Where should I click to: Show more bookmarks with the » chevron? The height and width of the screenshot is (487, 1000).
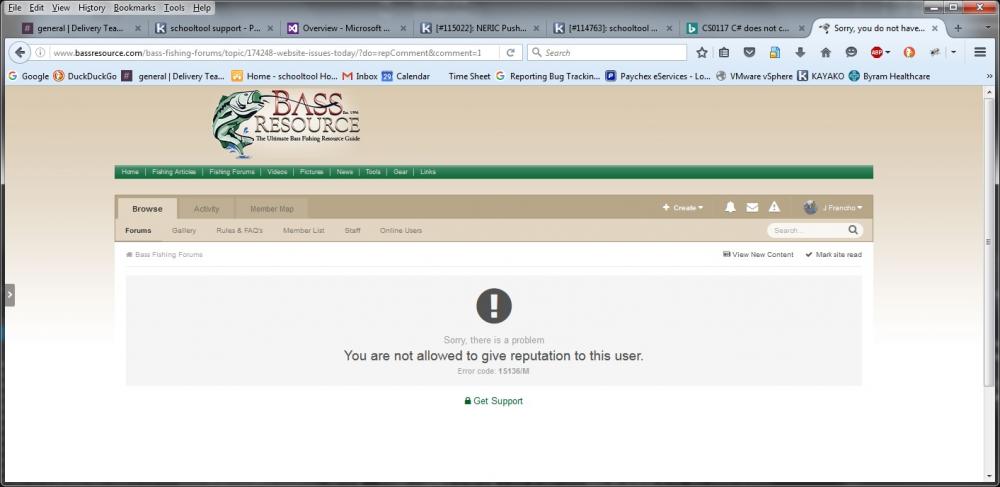click(x=989, y=76)
